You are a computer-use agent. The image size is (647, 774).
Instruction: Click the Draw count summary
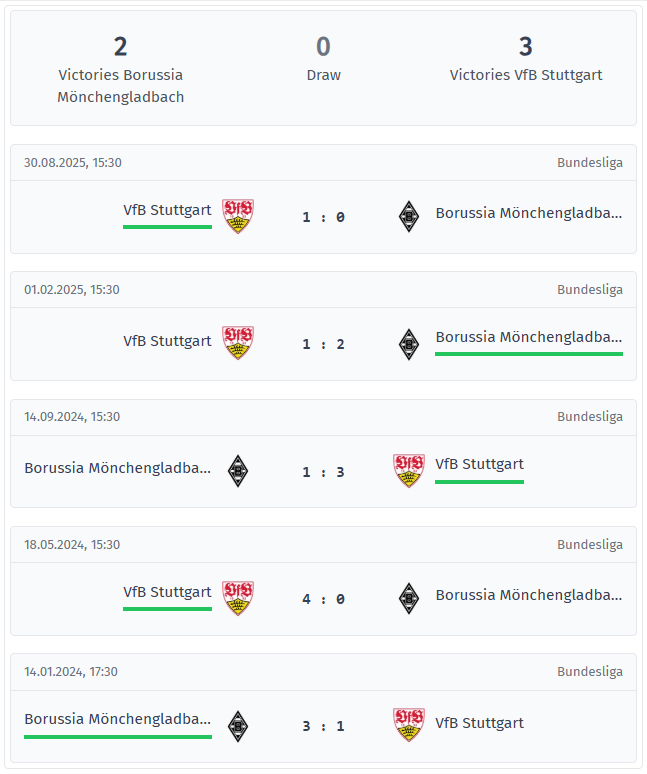[323, 47]
